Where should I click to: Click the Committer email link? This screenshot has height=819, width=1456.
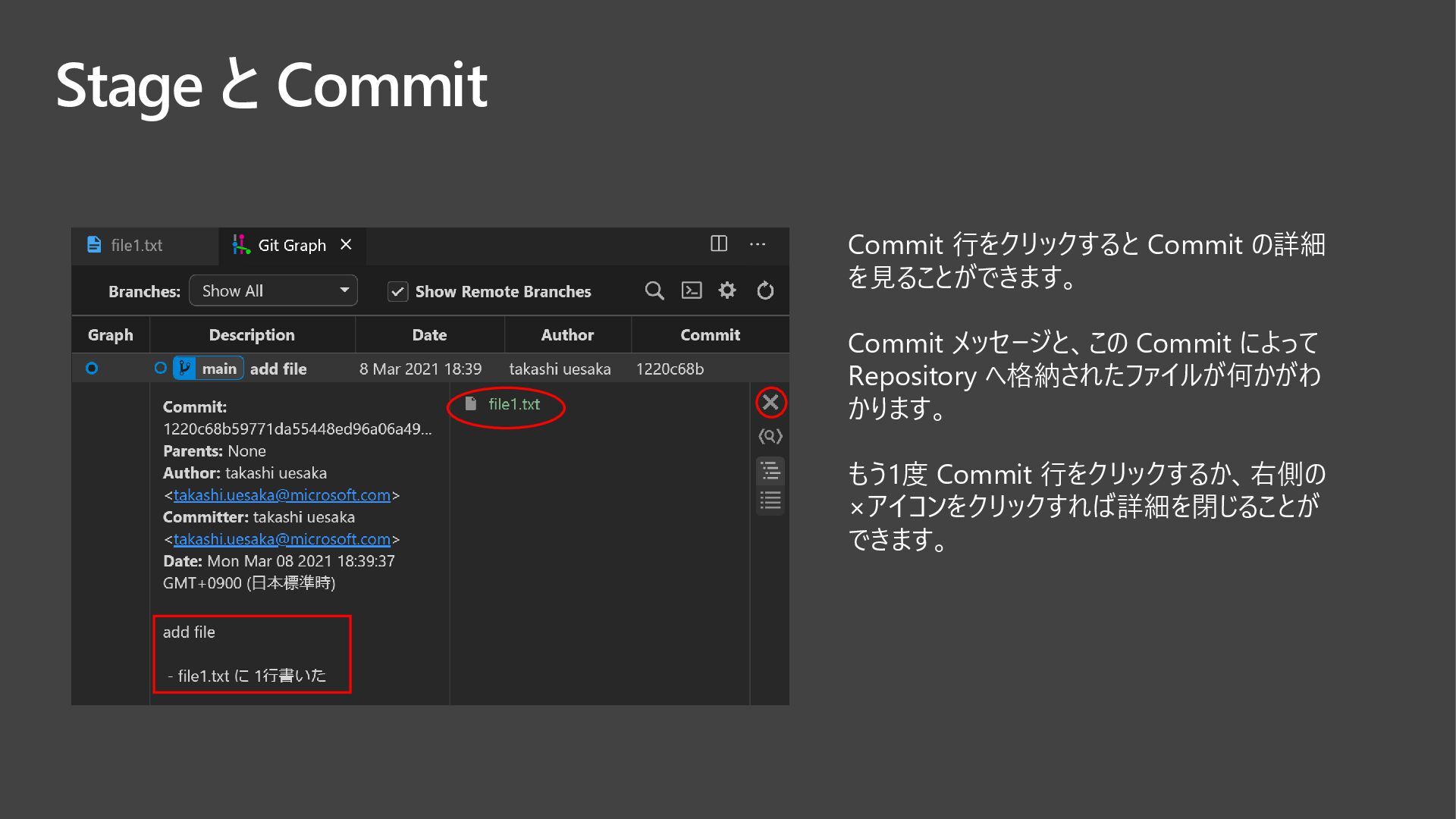[281, 539]
